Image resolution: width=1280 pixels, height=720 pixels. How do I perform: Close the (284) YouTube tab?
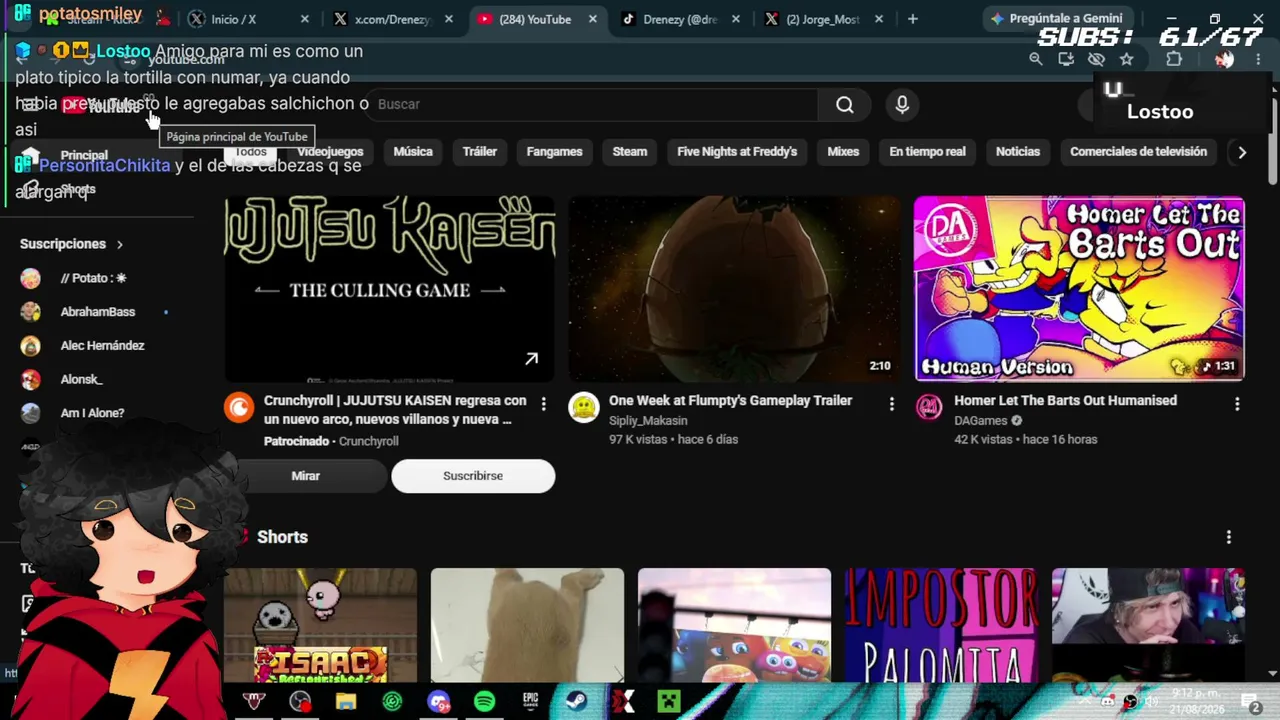593,19
